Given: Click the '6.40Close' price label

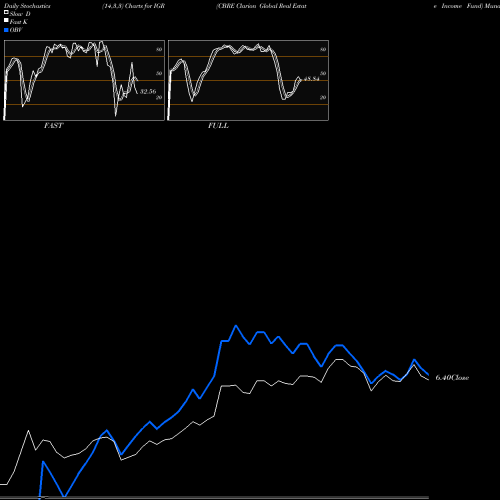Looking at the screenshot, I should [452, 377].
